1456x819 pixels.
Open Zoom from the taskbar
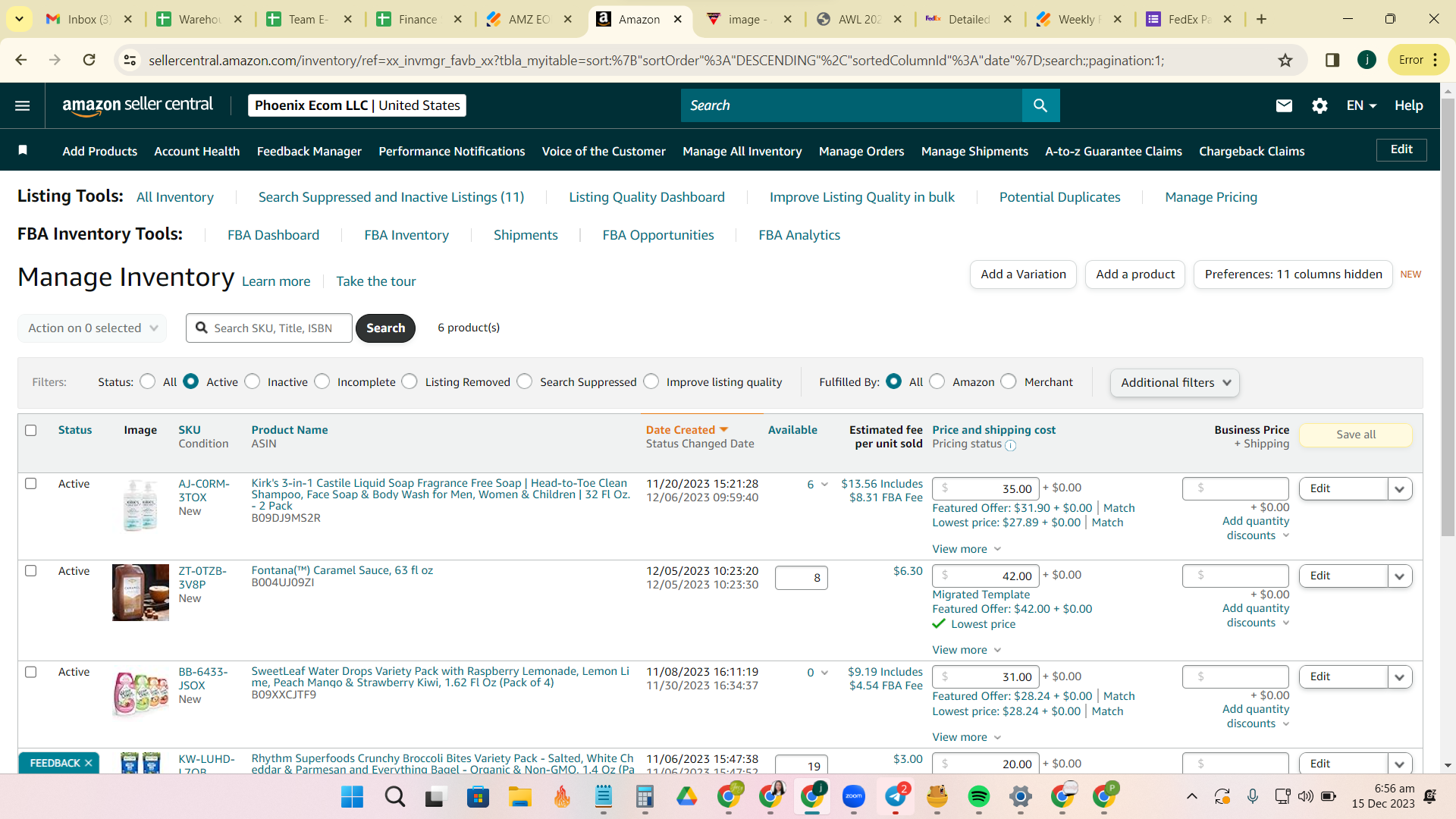click(854, 796)
